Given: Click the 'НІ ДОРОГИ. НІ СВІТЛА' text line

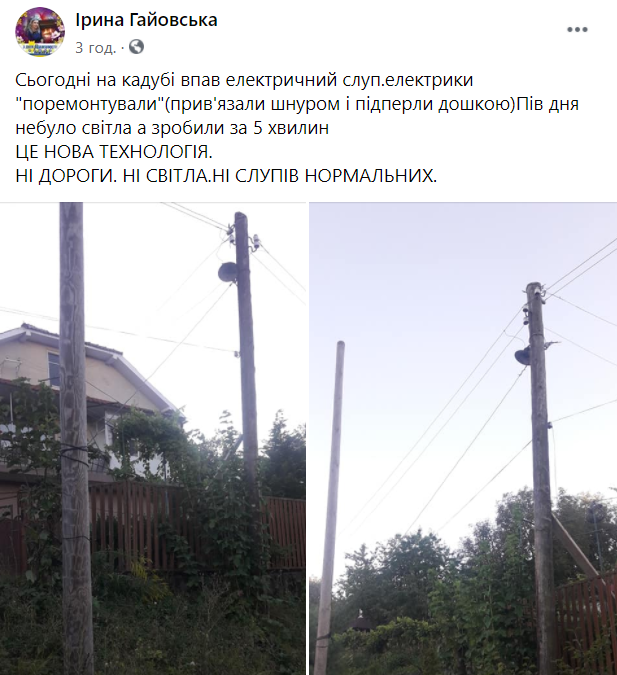Looking at the screenshot, I should coord(226,176).
